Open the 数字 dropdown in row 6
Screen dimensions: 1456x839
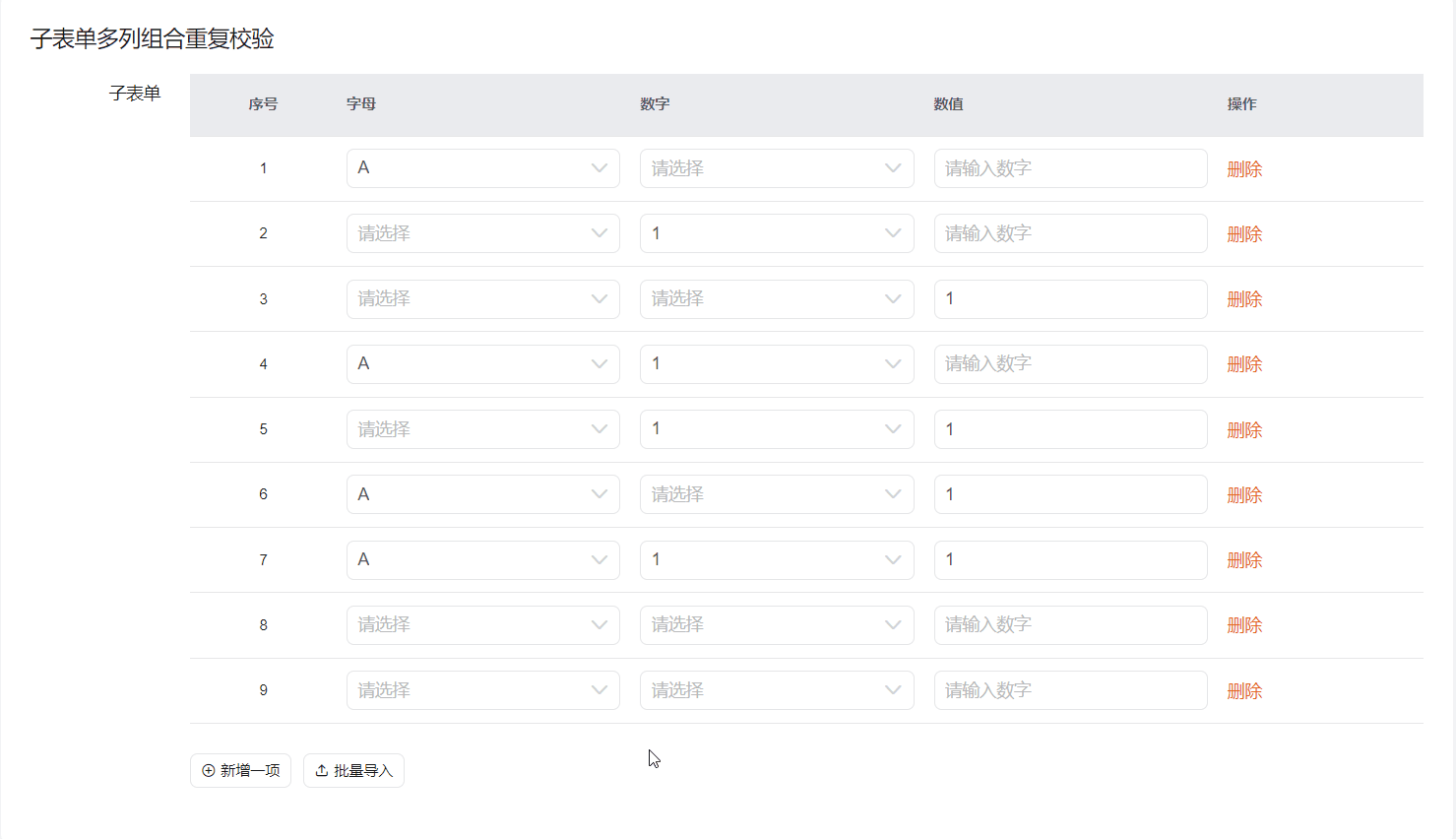(777, 494)
